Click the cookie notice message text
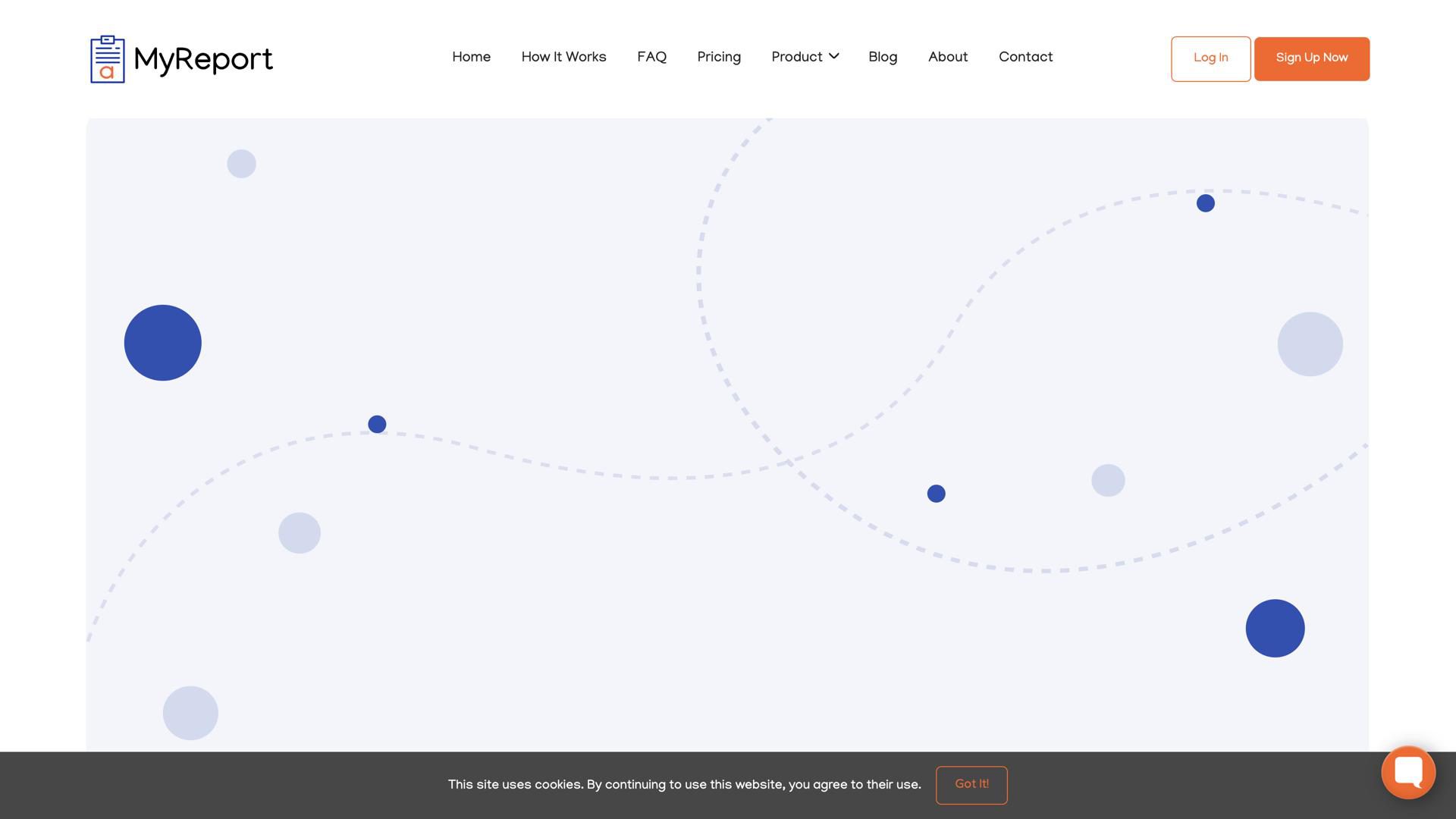This screenshot has height=819, width=1456. click(684, 785)
